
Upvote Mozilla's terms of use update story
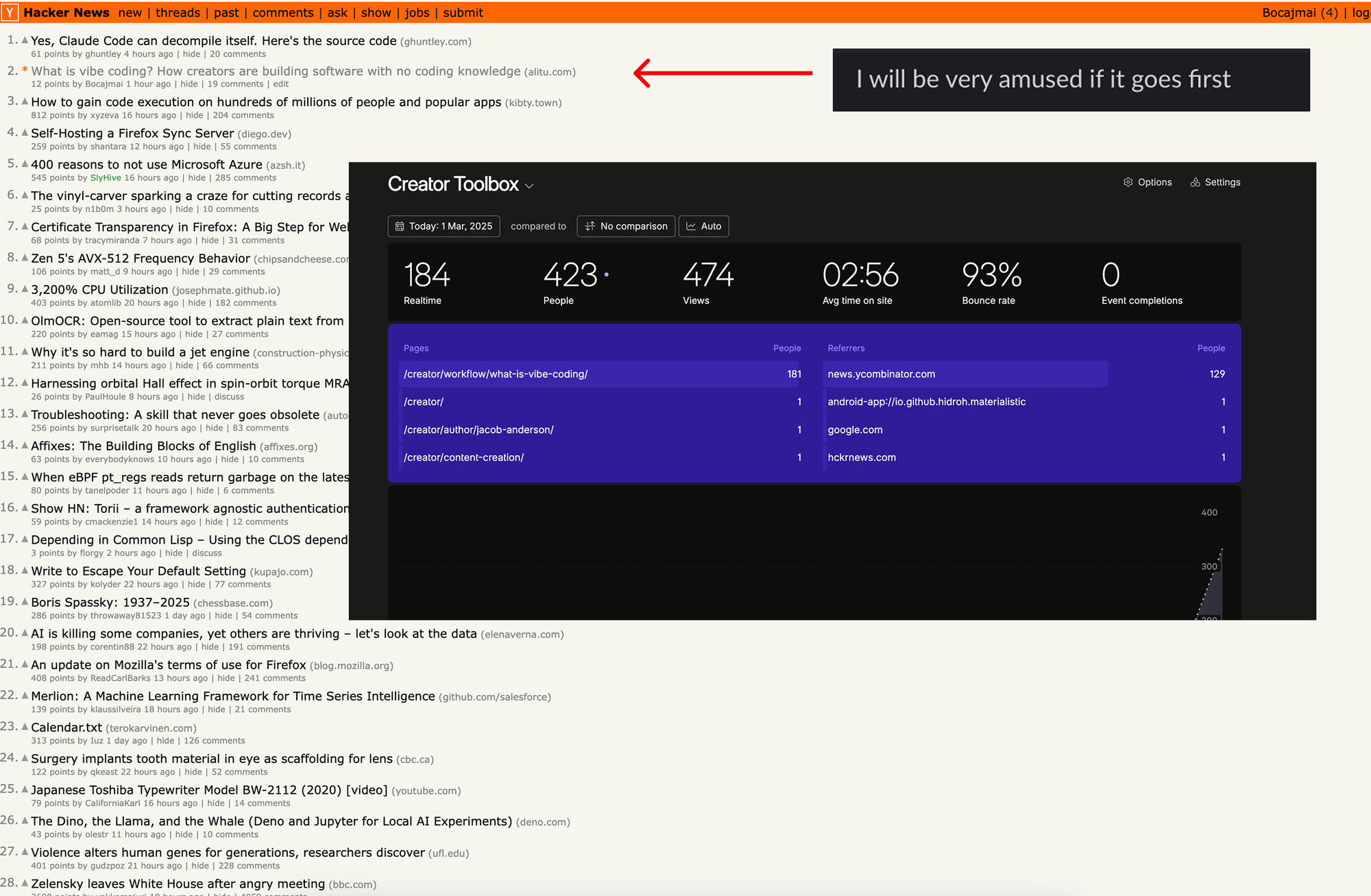click(25, 664)
